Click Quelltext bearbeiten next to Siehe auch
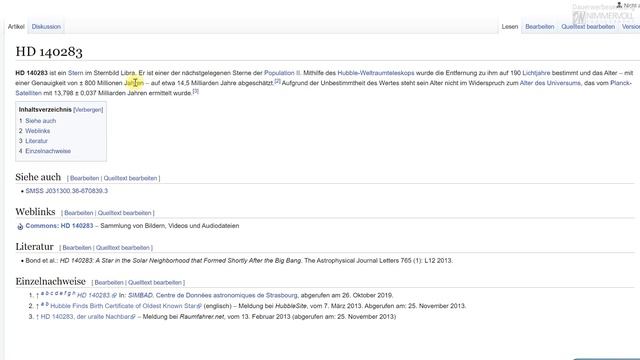 130,178
